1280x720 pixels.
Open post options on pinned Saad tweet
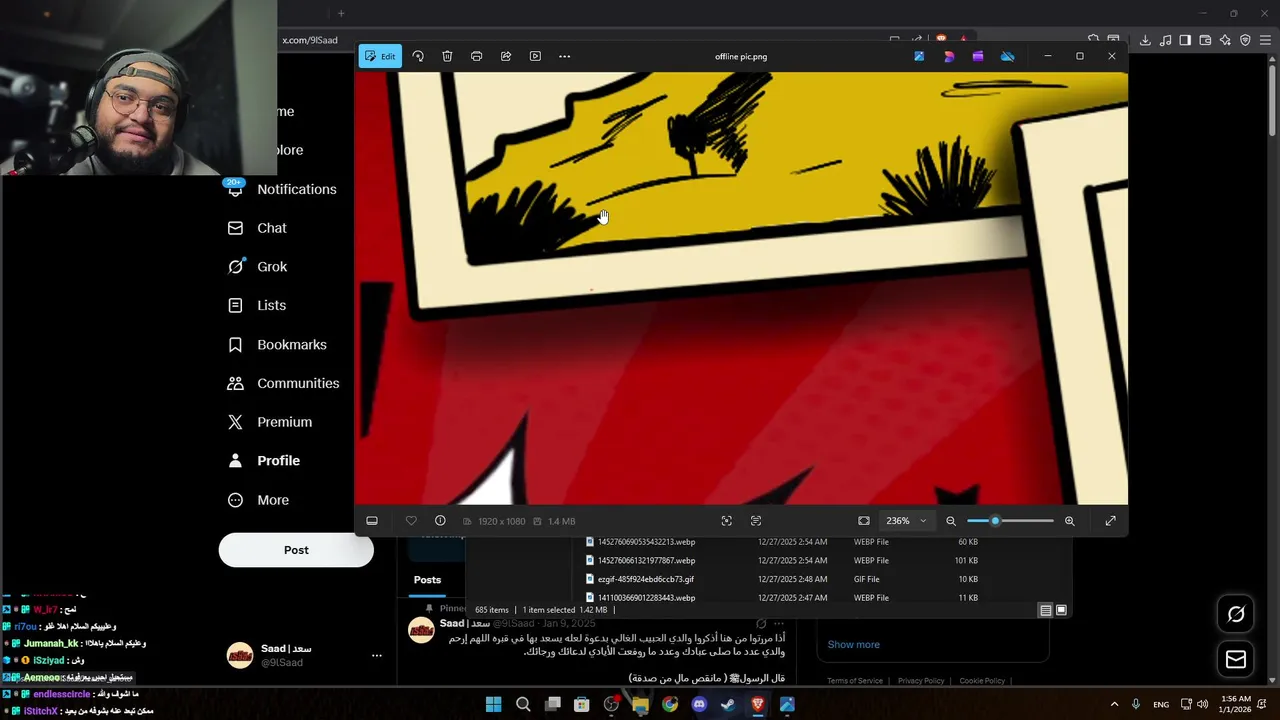(778, 624)
